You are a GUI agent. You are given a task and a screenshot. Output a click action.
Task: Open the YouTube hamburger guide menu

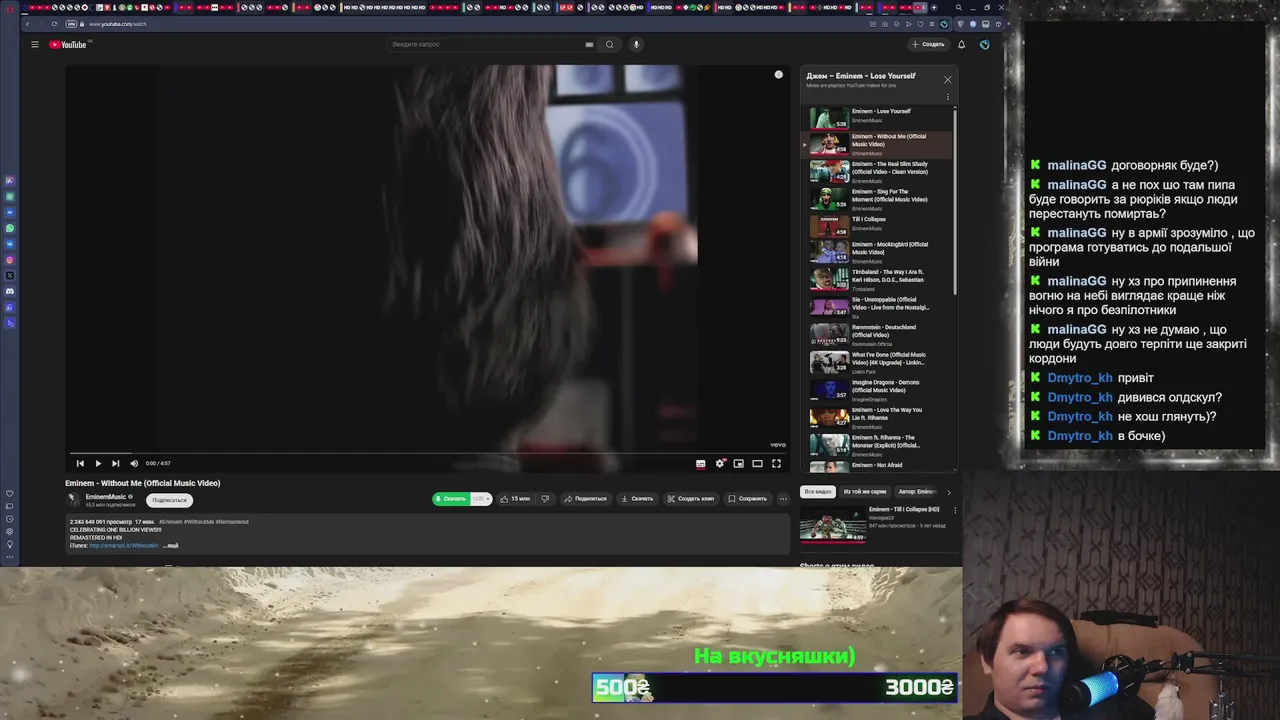pyautogui.click(x=34, y=44)
